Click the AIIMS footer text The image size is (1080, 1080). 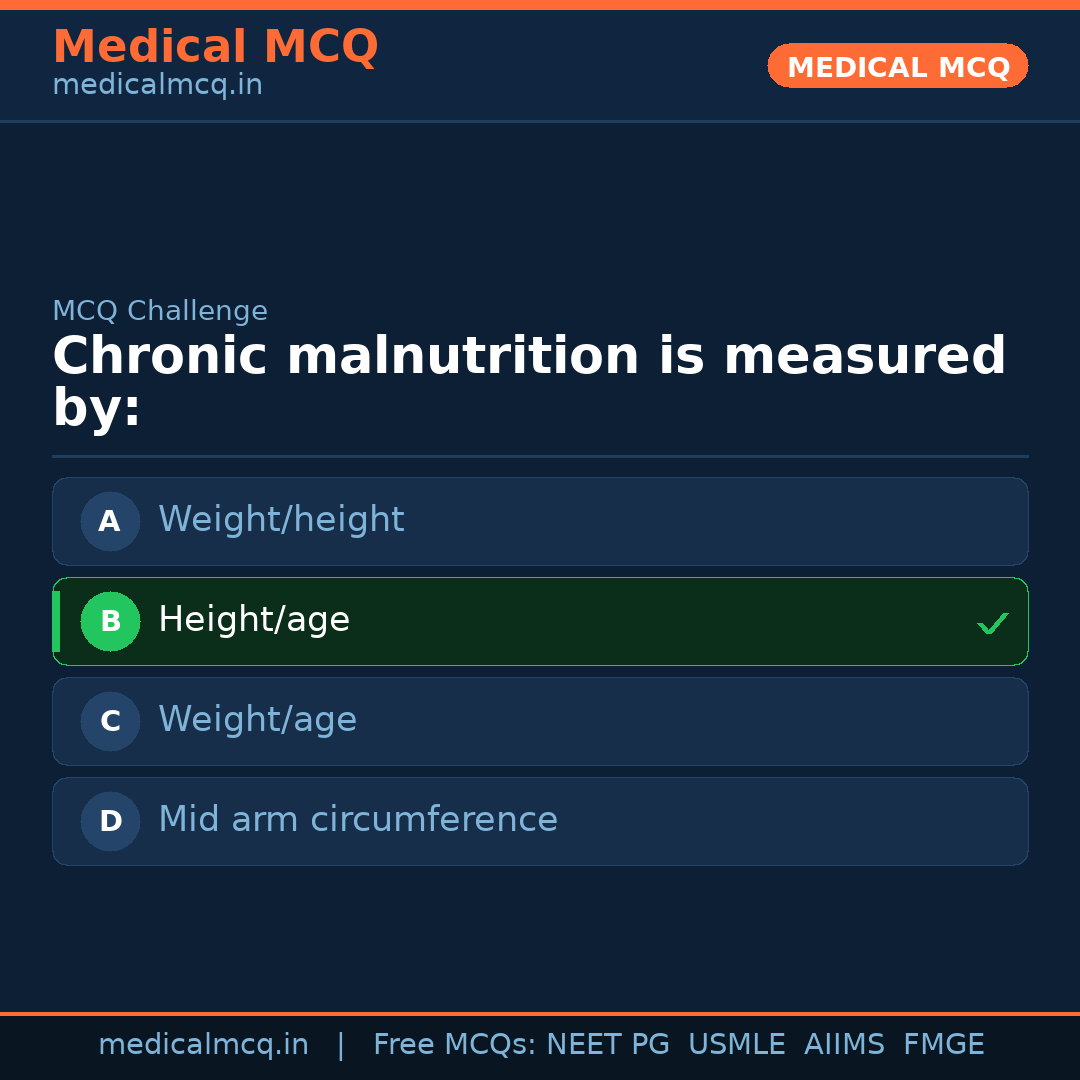pos(844,1045)
